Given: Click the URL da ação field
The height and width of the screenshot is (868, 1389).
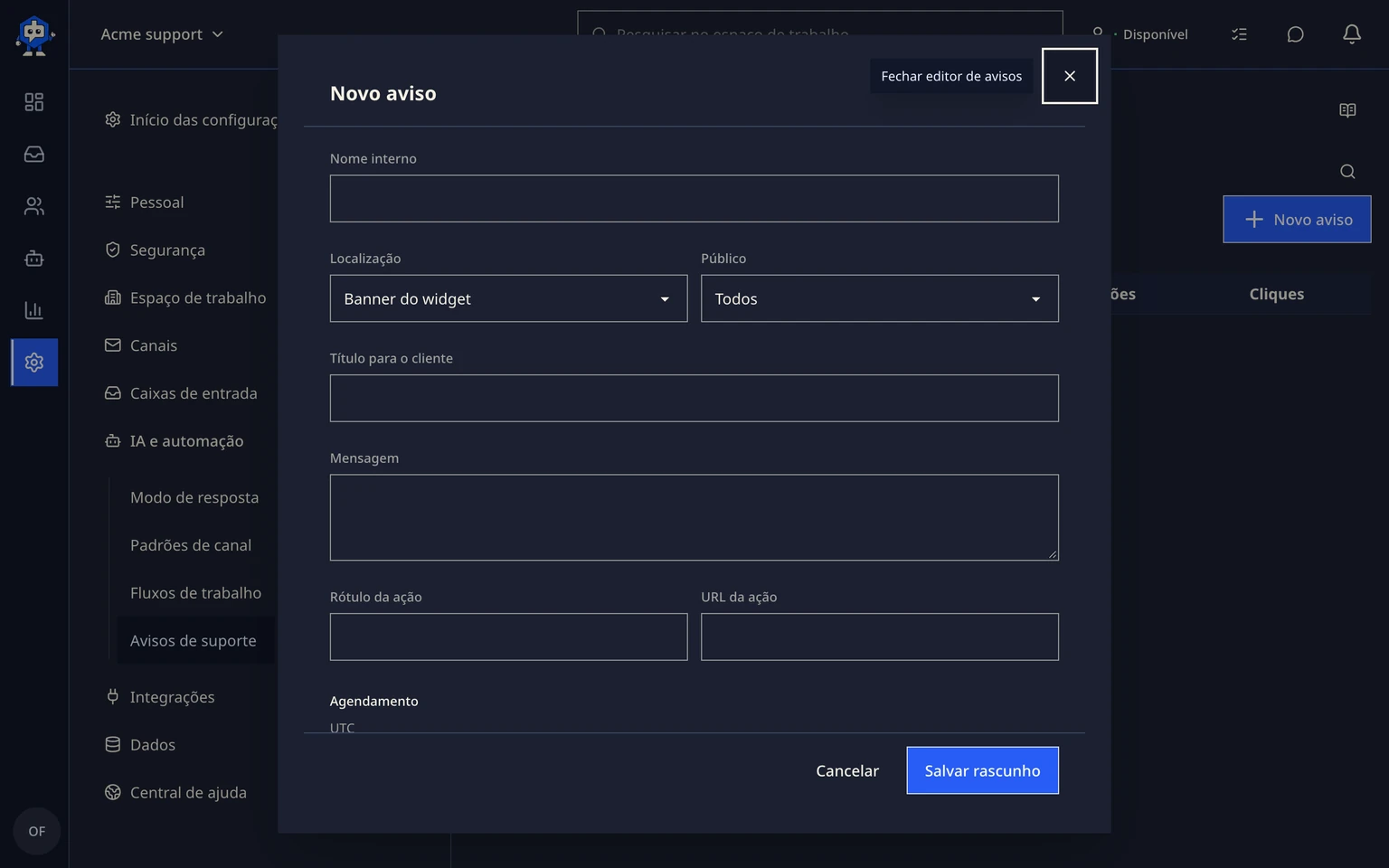Looking at the screenshot, I should (879, 637).
